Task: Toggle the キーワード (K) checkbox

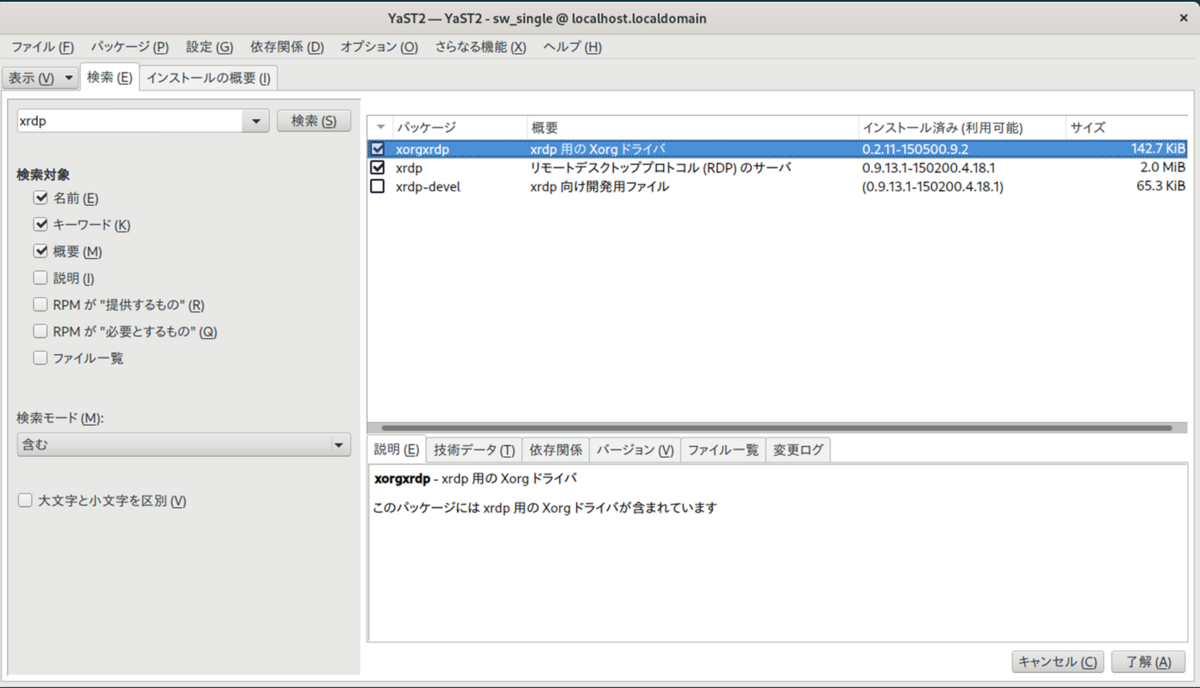Action: (x=41, y=225)
